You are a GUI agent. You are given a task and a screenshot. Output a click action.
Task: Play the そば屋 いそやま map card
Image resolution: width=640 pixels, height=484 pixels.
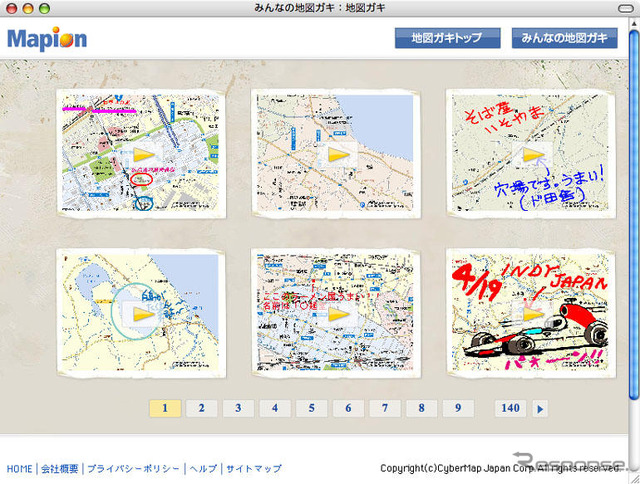coord(532,155)
